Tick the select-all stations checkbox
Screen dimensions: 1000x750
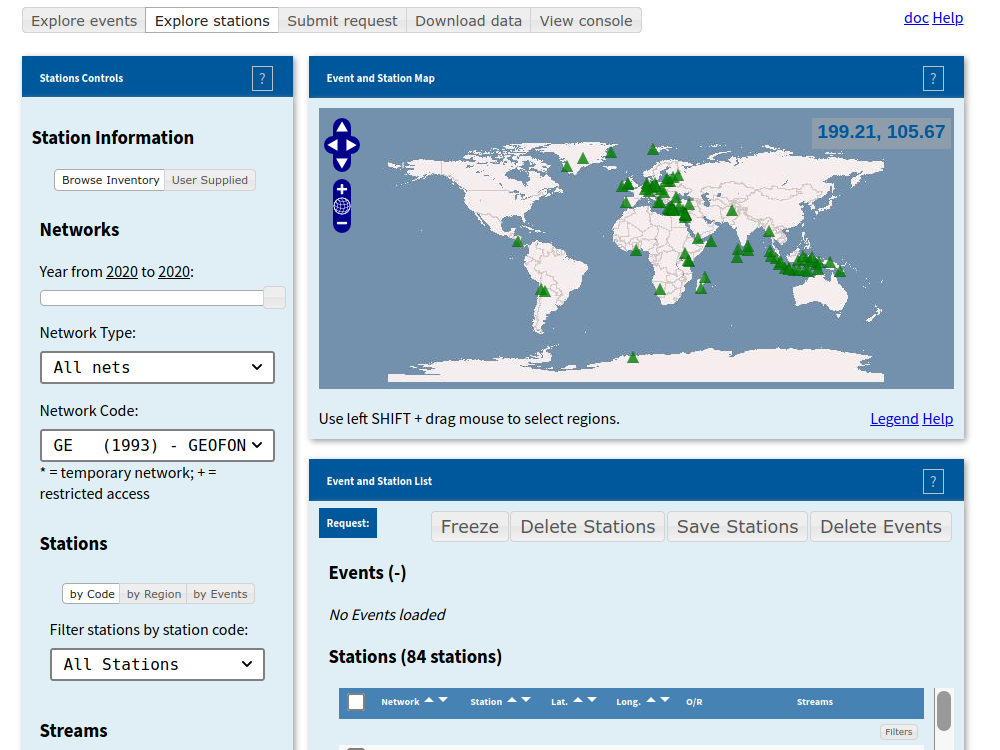point(356,702)
